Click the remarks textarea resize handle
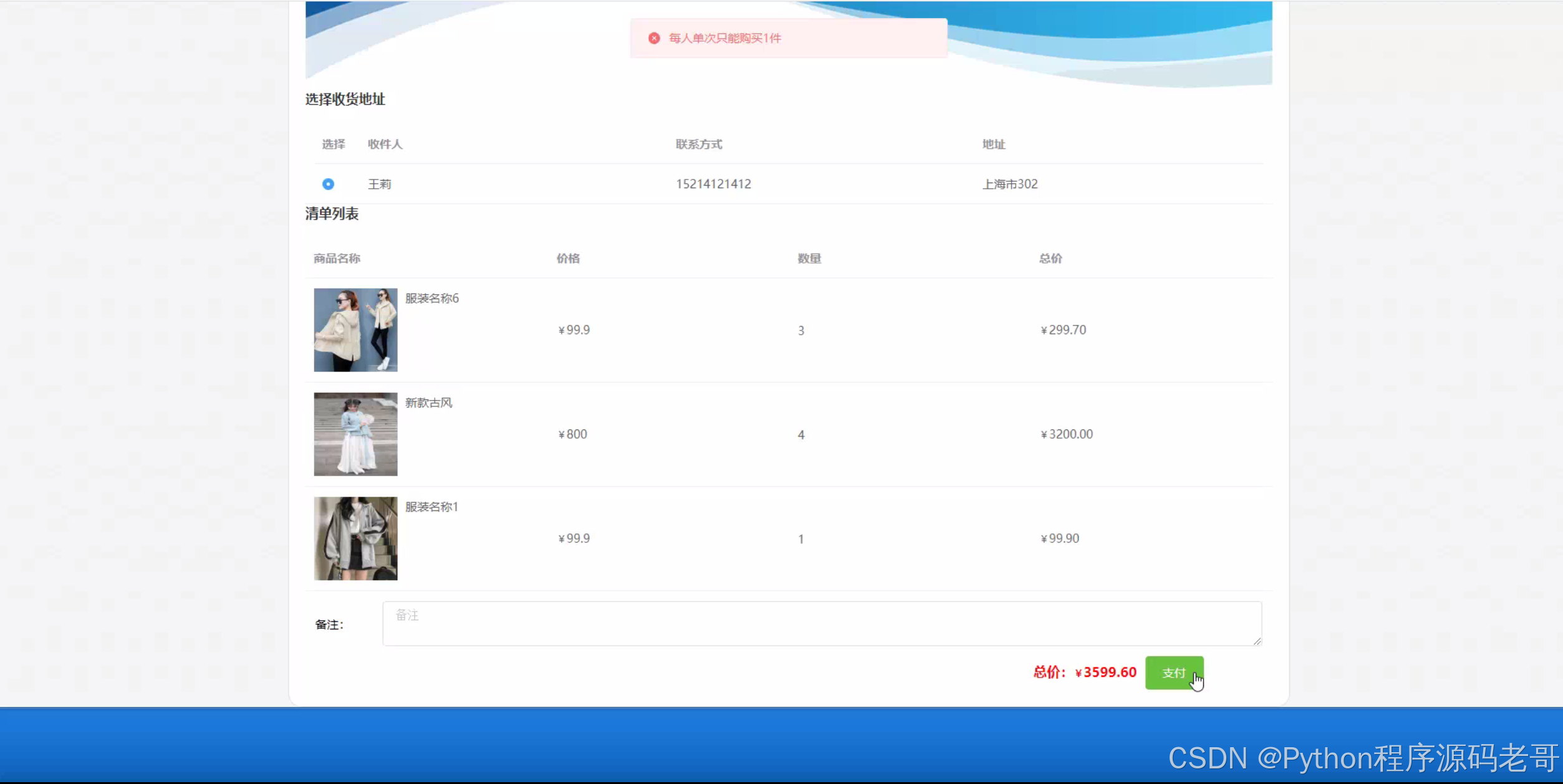The height and width of the screenshot is (784, 1563). 1257,641
